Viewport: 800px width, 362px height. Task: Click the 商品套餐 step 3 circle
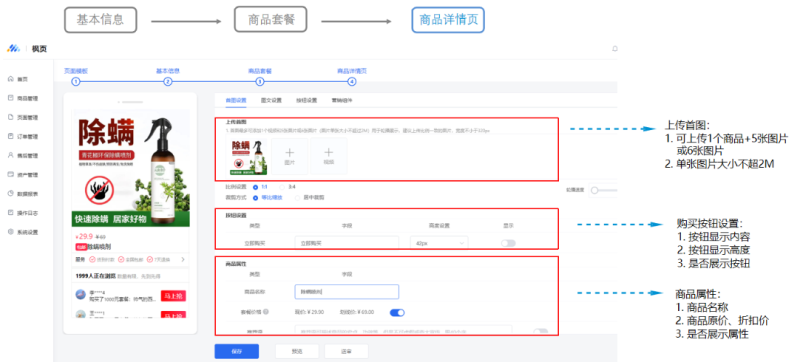(x=260, y=82)
